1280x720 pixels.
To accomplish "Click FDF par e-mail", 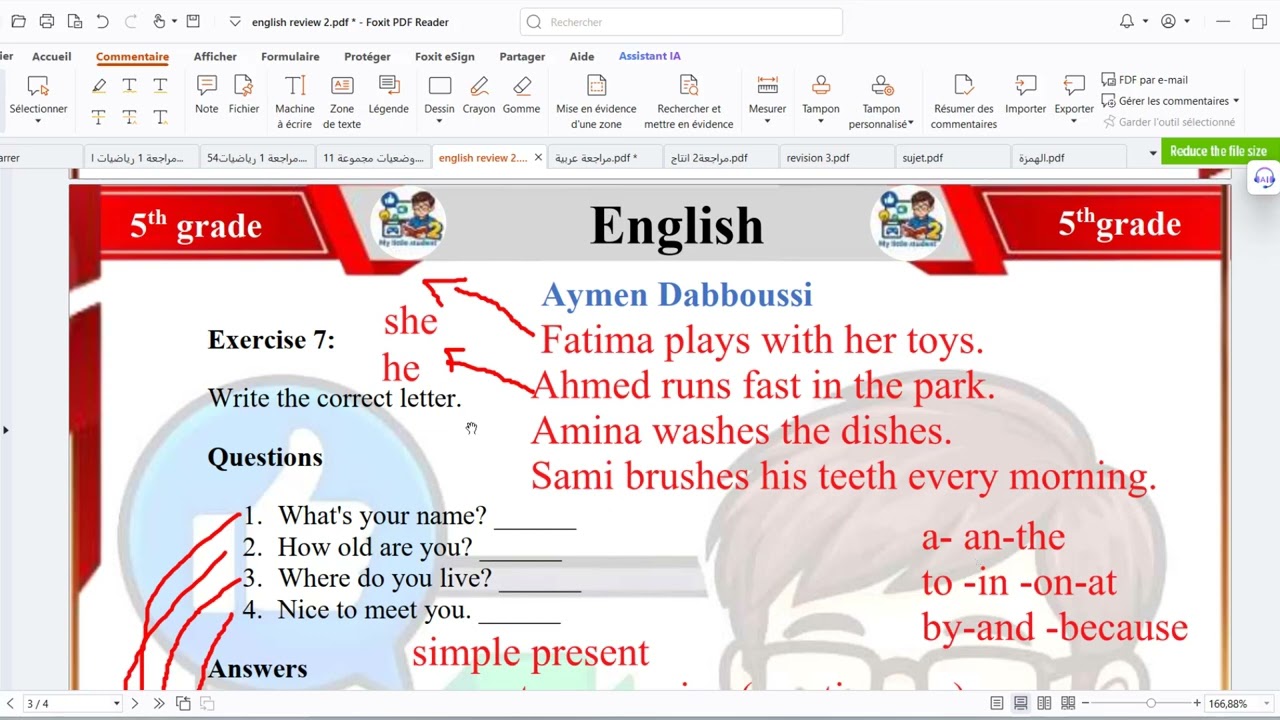I will [1145, 80].
